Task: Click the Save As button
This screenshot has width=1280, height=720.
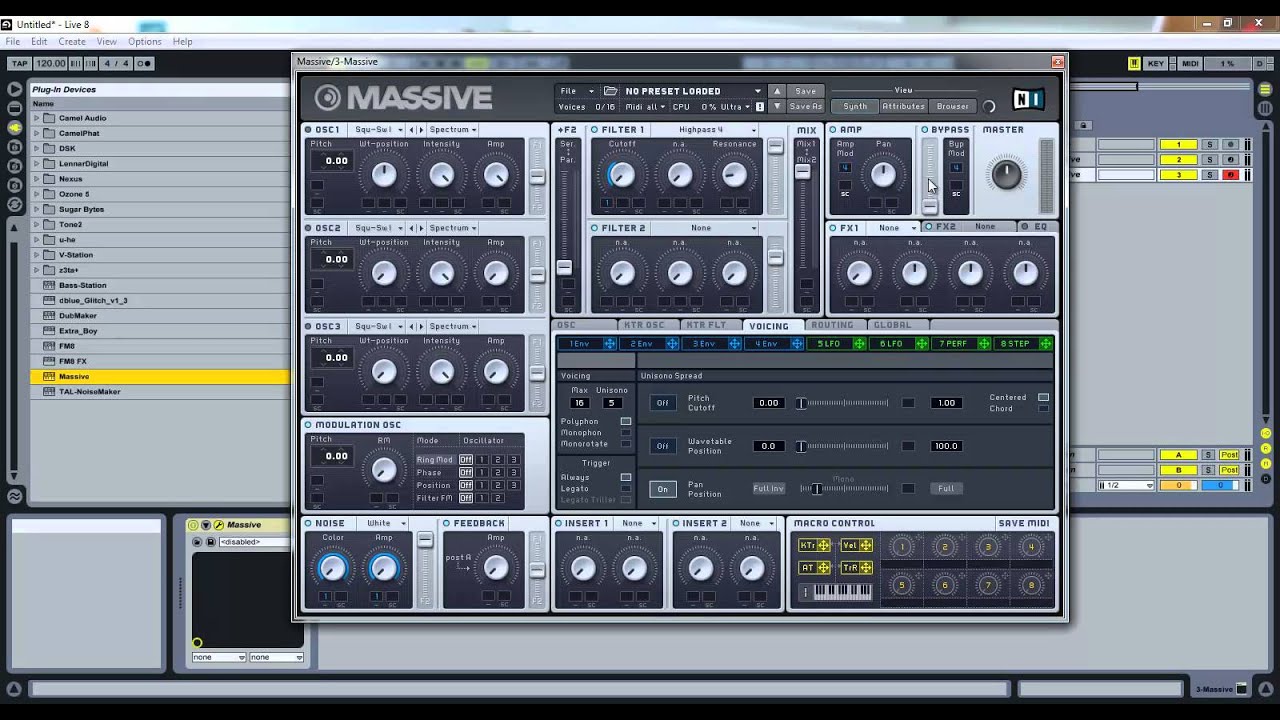Action: pos(805,106)
